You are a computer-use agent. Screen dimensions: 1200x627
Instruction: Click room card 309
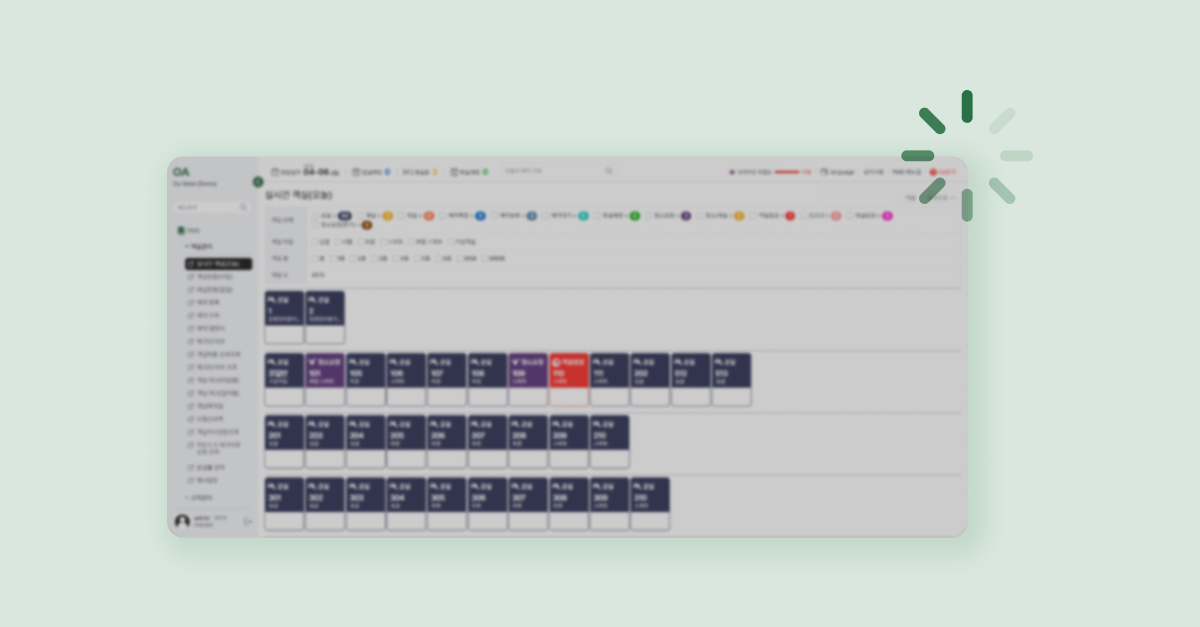[610, 504]
